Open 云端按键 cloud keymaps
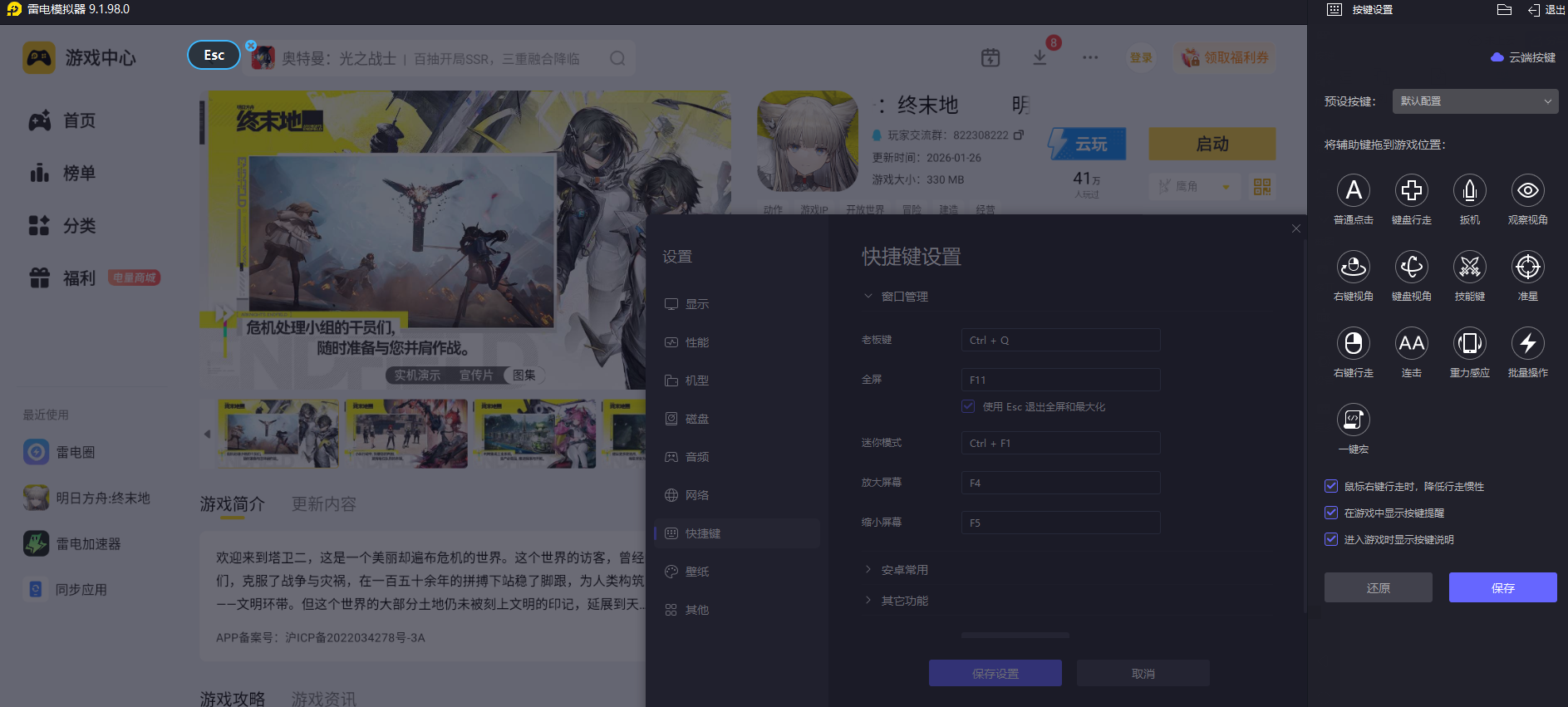This screenshot has width=1568, height=707. click(x=1523, y=57)
